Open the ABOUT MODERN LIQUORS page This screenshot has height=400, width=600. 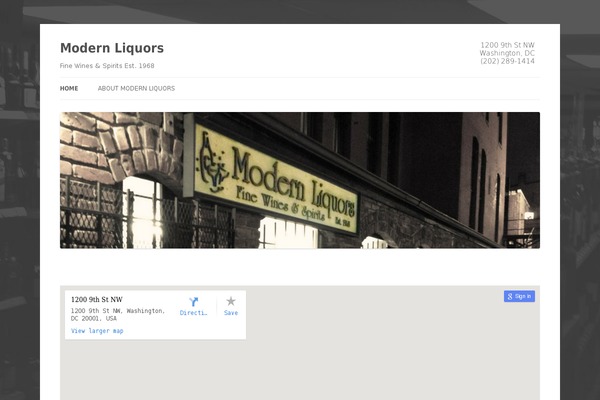pos(136,88)
